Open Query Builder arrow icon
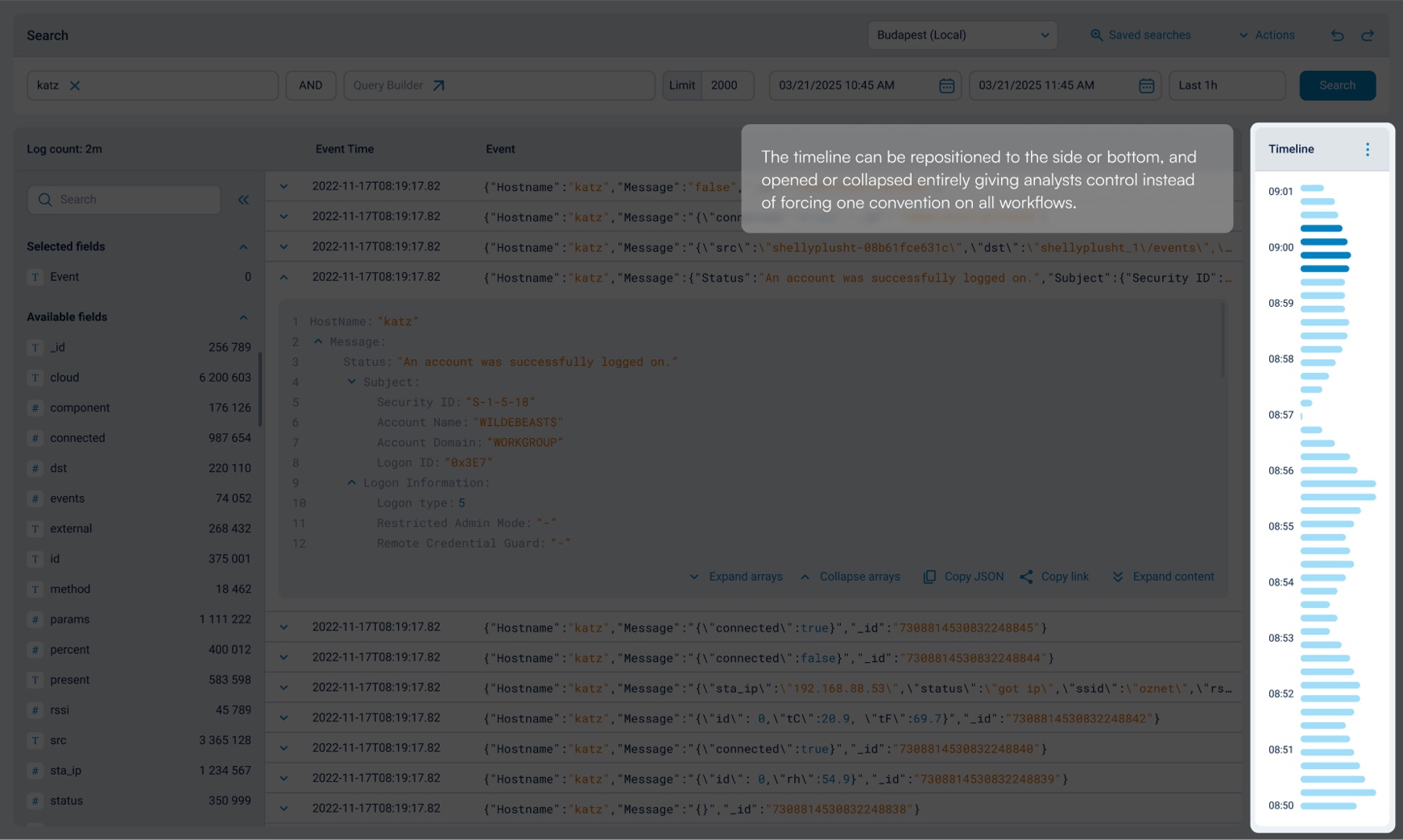Viewport: 1403px width, 840px height. tap(438, 85)
